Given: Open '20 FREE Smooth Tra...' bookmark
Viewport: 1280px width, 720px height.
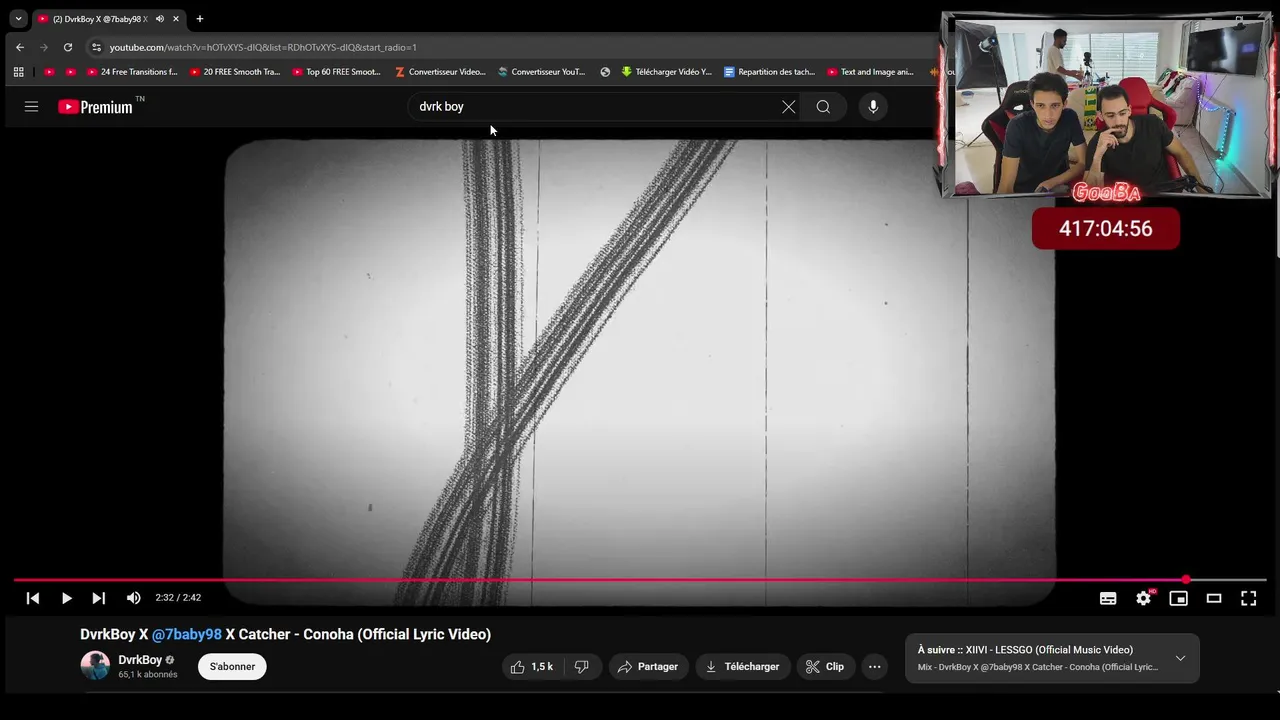Looking at the screenshot, I should [x=234, y=72].
